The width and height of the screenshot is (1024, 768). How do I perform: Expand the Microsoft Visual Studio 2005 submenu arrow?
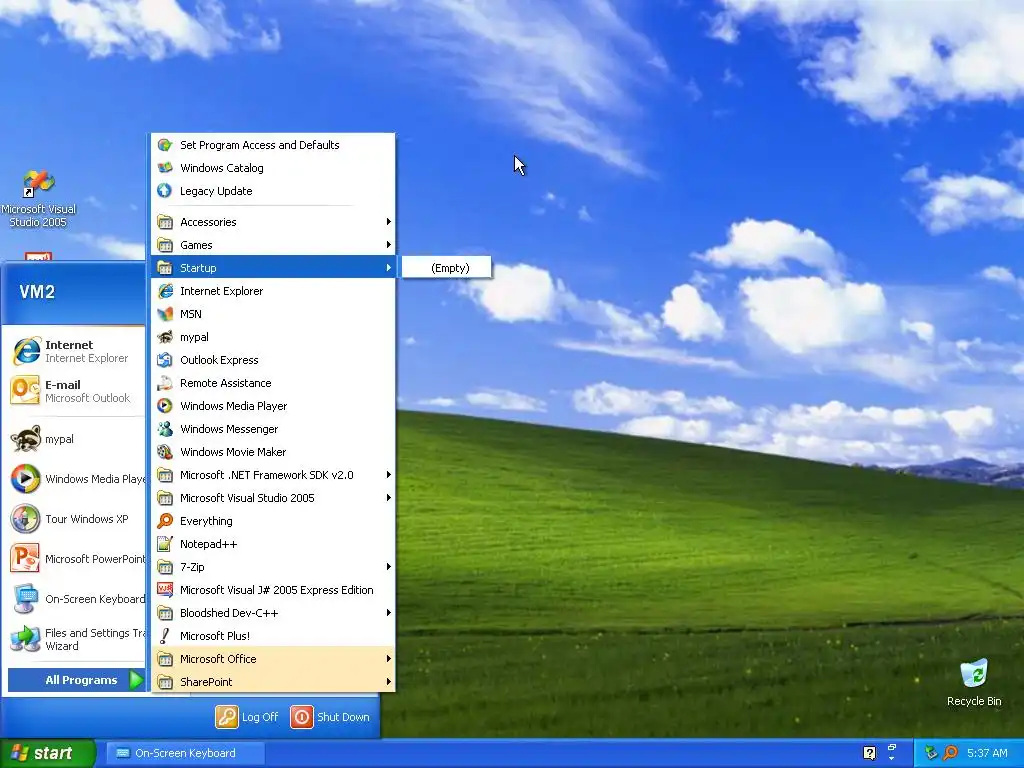click(x=389, y=498)
